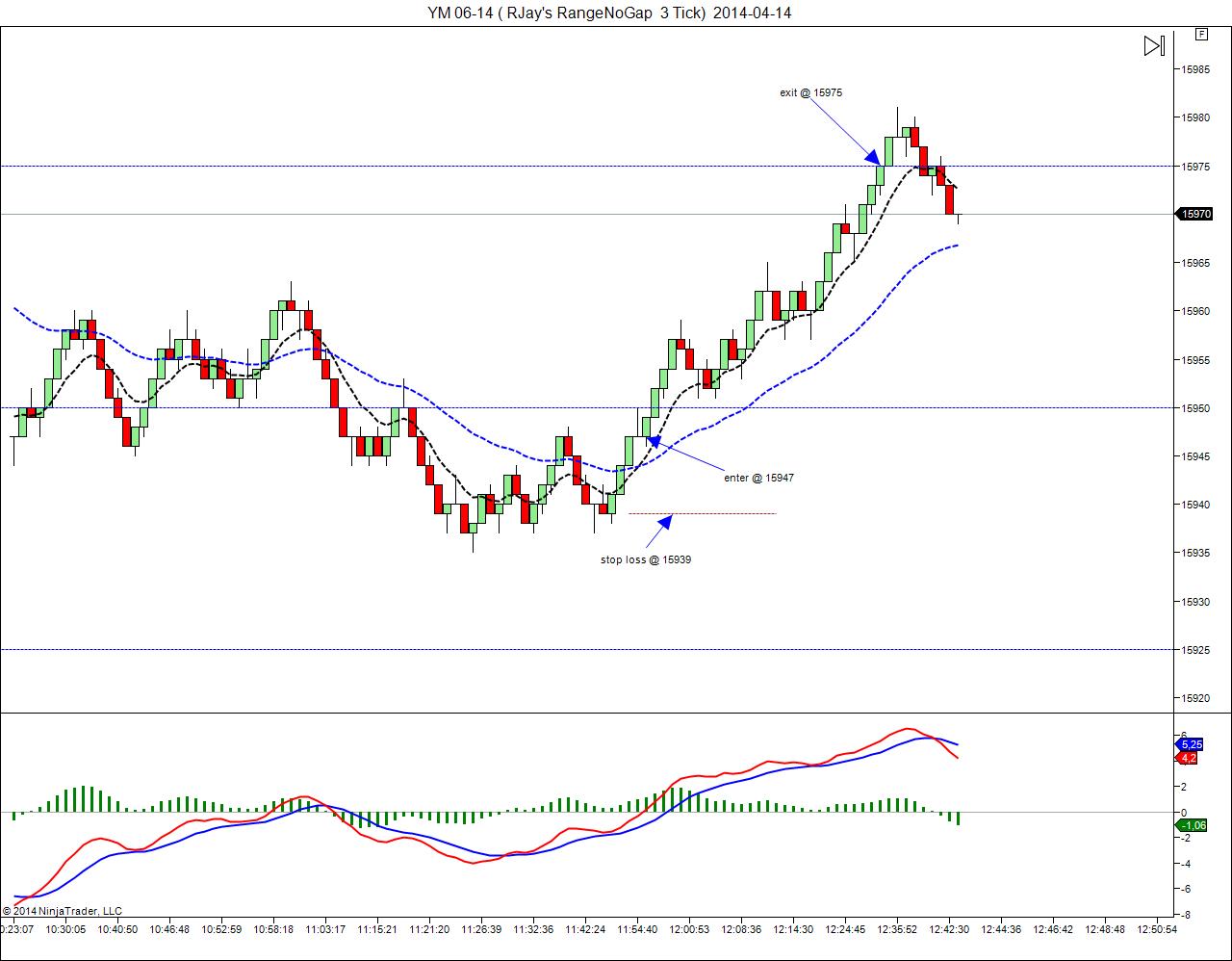Image resolution: width=1232 pixels, height=961 pixels.
Task: Click the 10:52:59 time axis label
Action: point(221,930)
